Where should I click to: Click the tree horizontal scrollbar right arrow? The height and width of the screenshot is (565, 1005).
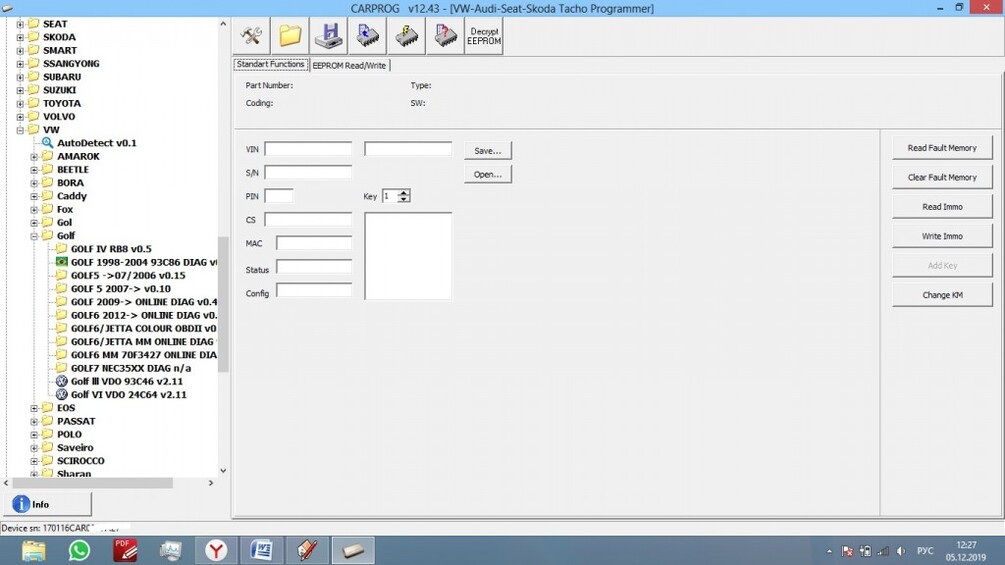click(211, 483)
